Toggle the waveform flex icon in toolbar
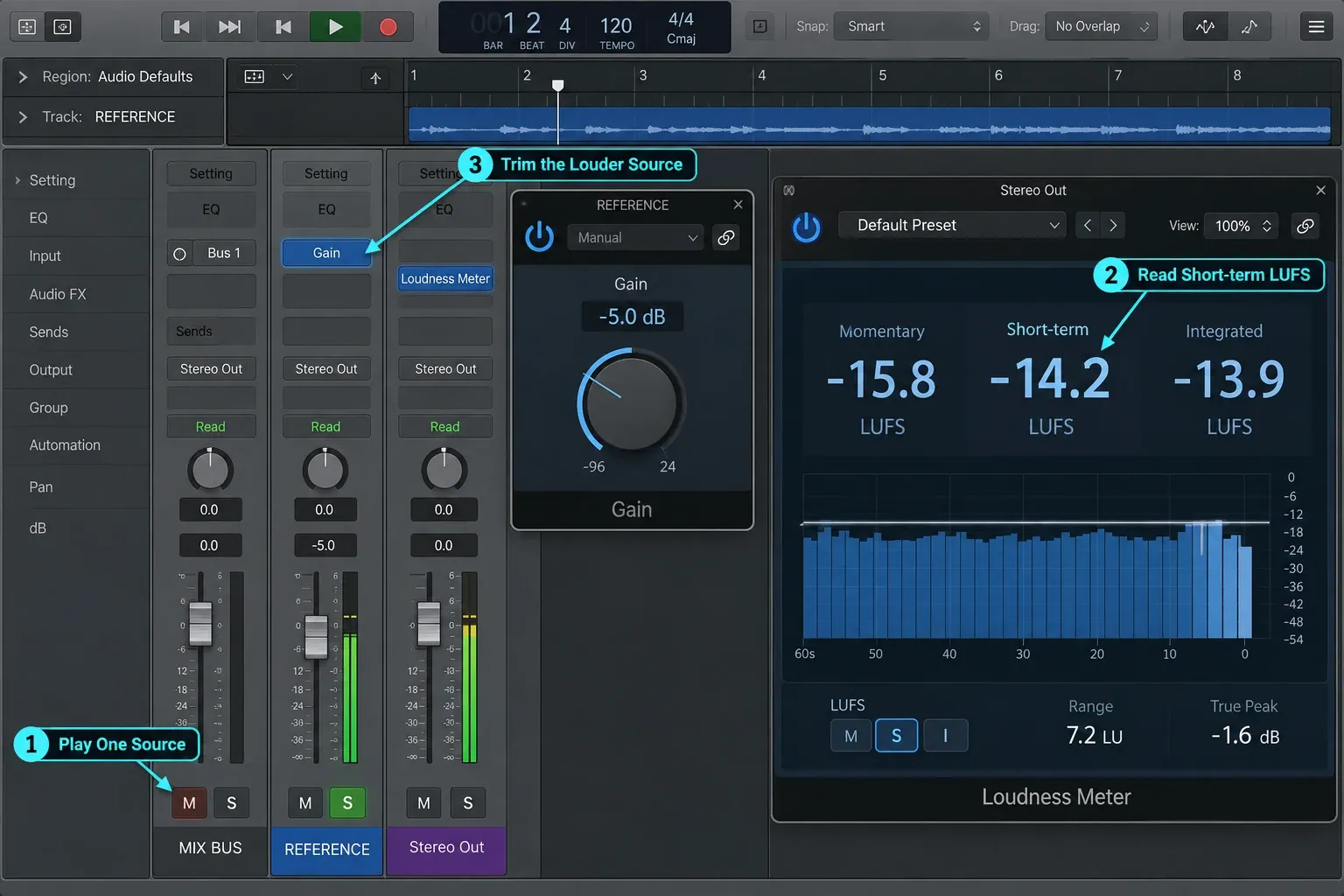This screenshot has height=896, width=1344. [x=1205, y=27]
